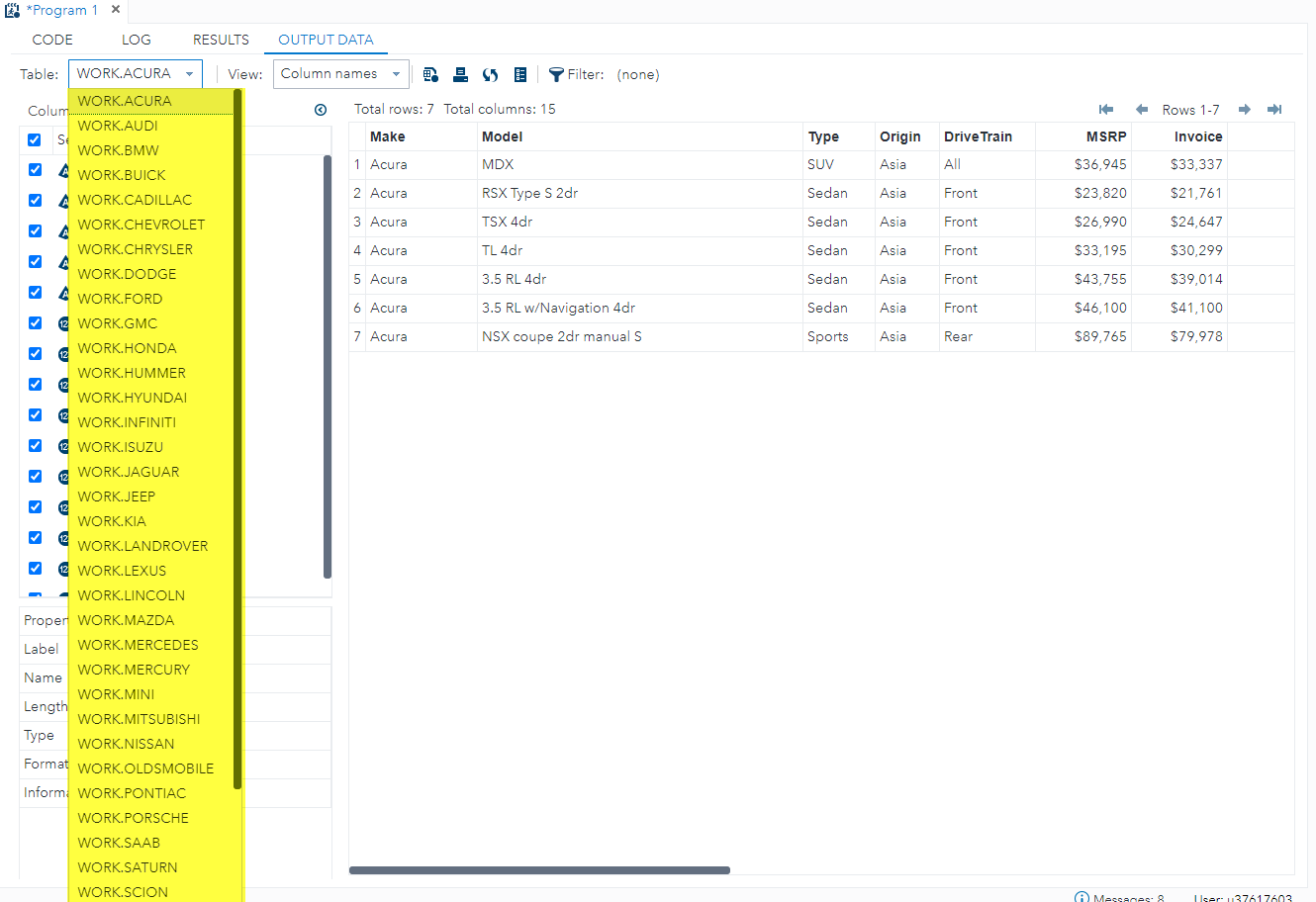Choose WORK.HUMMER from the list
The height and width of the screenshot is (902, 1316).
coord(151,373)
